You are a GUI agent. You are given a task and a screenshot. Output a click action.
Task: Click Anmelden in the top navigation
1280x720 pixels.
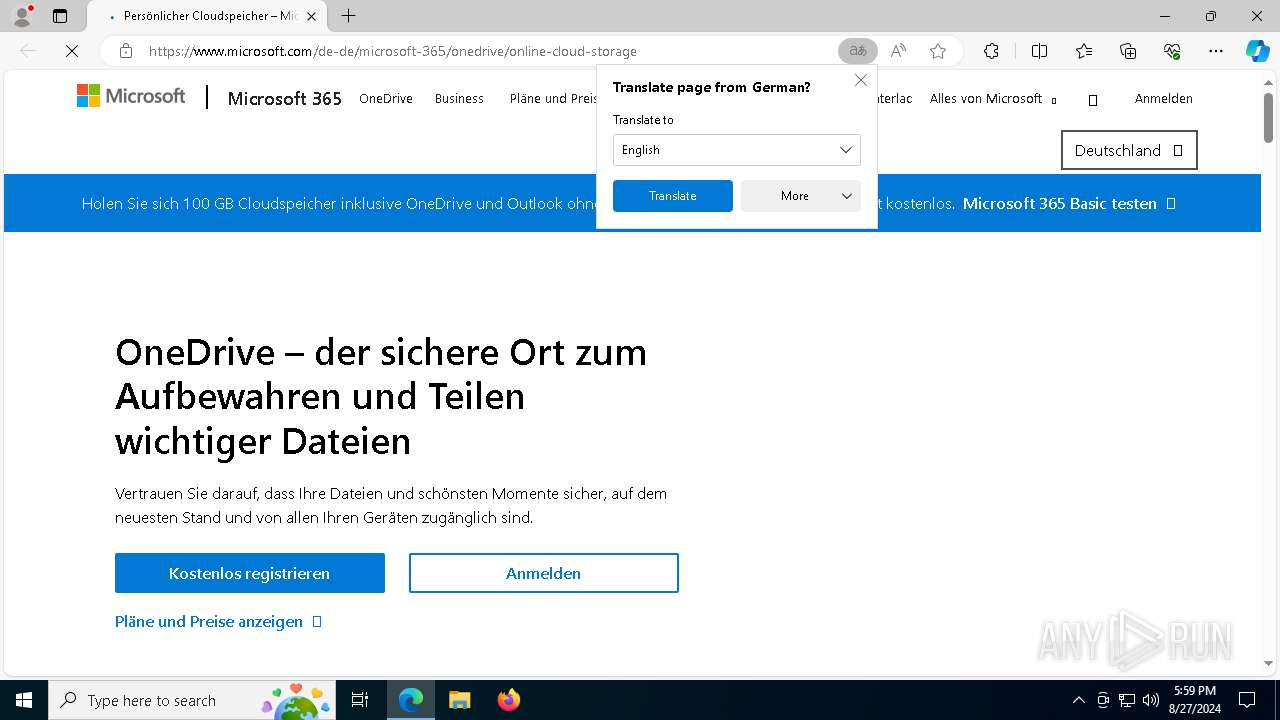tap(1164, 98)
